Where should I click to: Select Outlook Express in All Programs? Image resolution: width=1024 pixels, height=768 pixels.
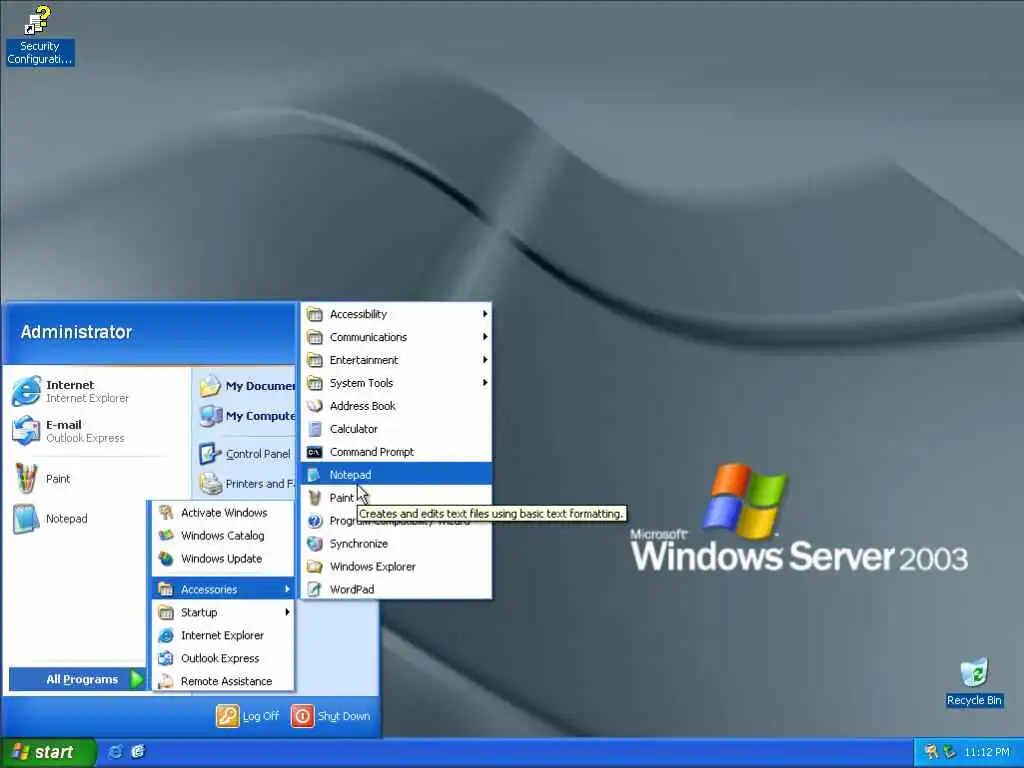click(223, 658)
